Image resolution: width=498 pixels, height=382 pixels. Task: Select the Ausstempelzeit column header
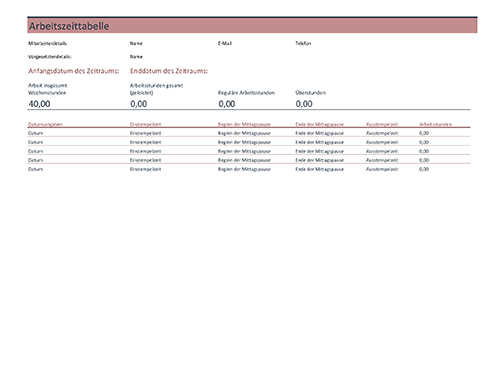pos(382,124)
